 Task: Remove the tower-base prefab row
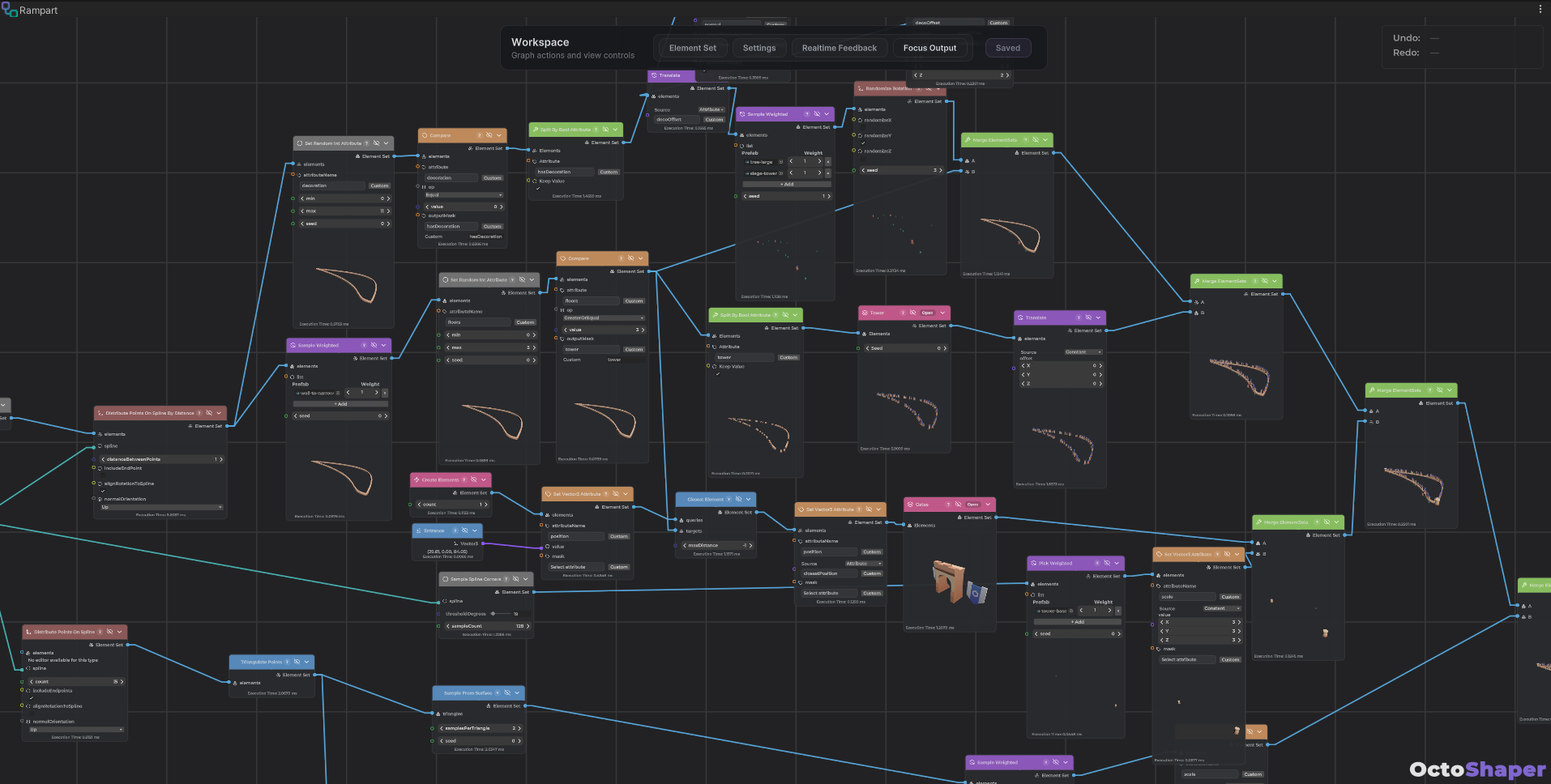[x=1118, y=611]
